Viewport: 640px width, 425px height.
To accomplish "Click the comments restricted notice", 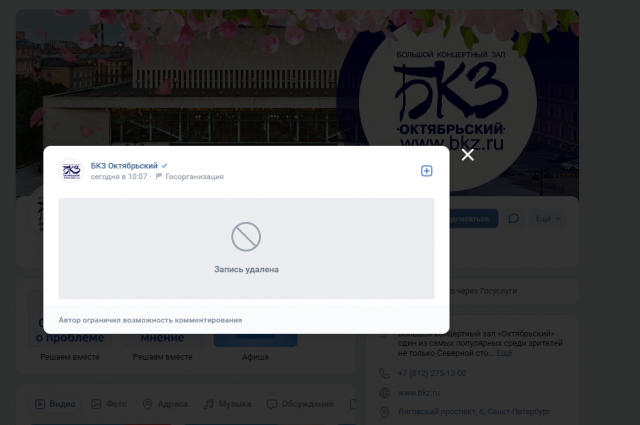I will tap(150, 320).
